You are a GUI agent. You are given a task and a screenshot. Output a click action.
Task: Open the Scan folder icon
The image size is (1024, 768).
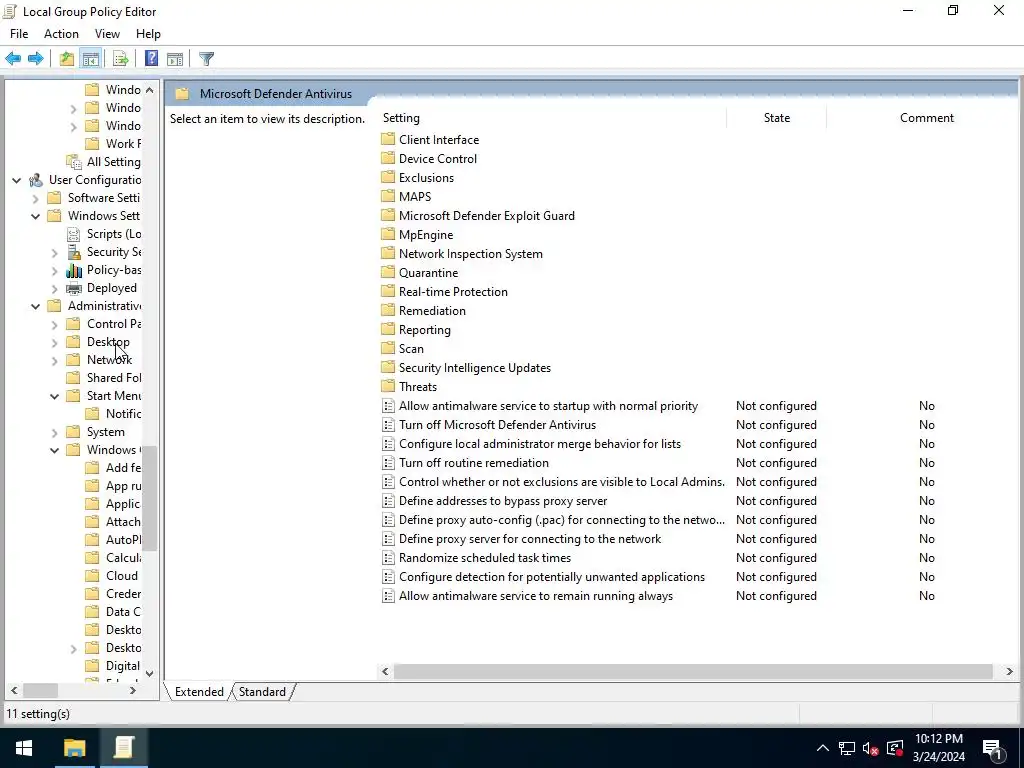tap(388, 348)
